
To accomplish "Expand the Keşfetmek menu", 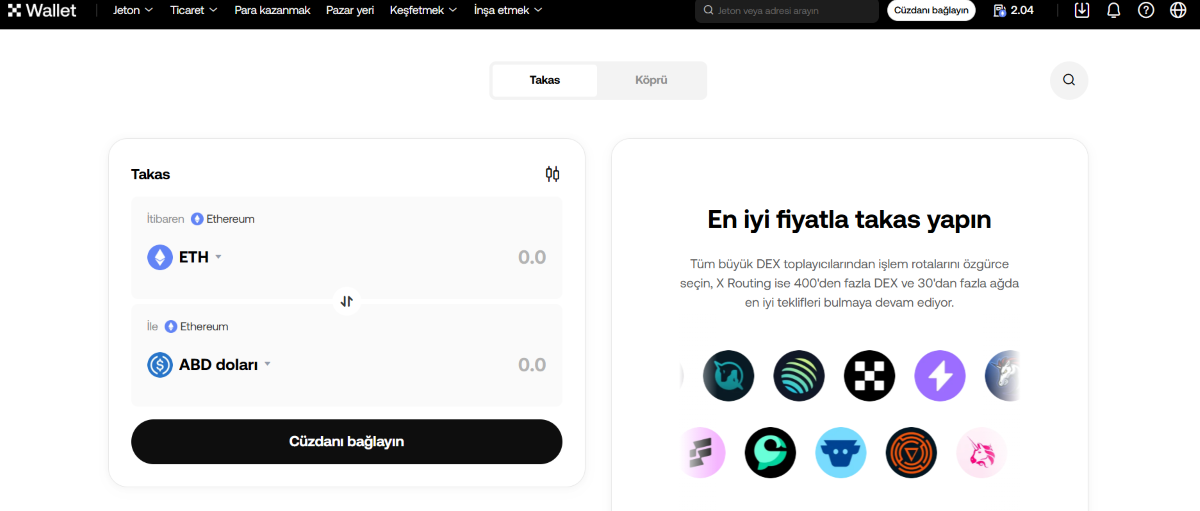I will tap(423, 10).
